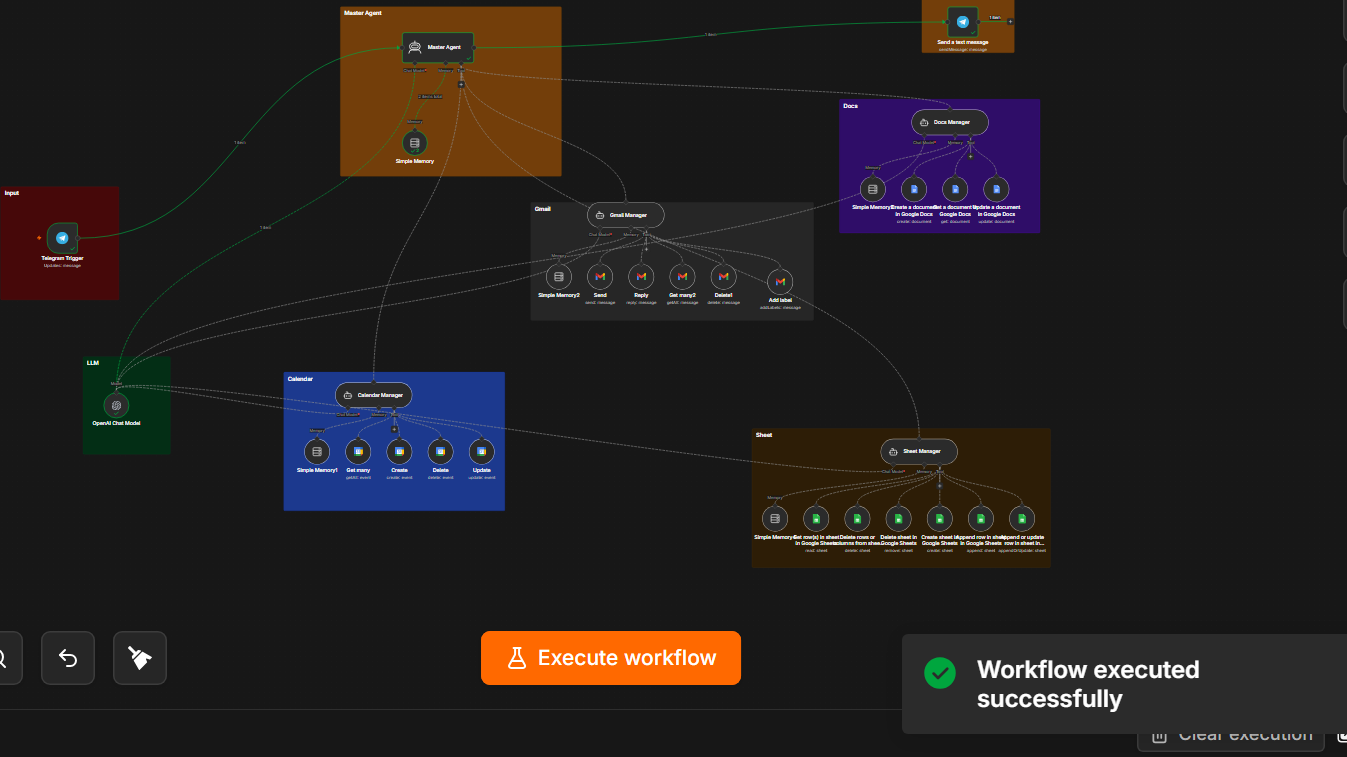Select the Gmail sticky note title

pyautogui.click(x=543, y=209)
